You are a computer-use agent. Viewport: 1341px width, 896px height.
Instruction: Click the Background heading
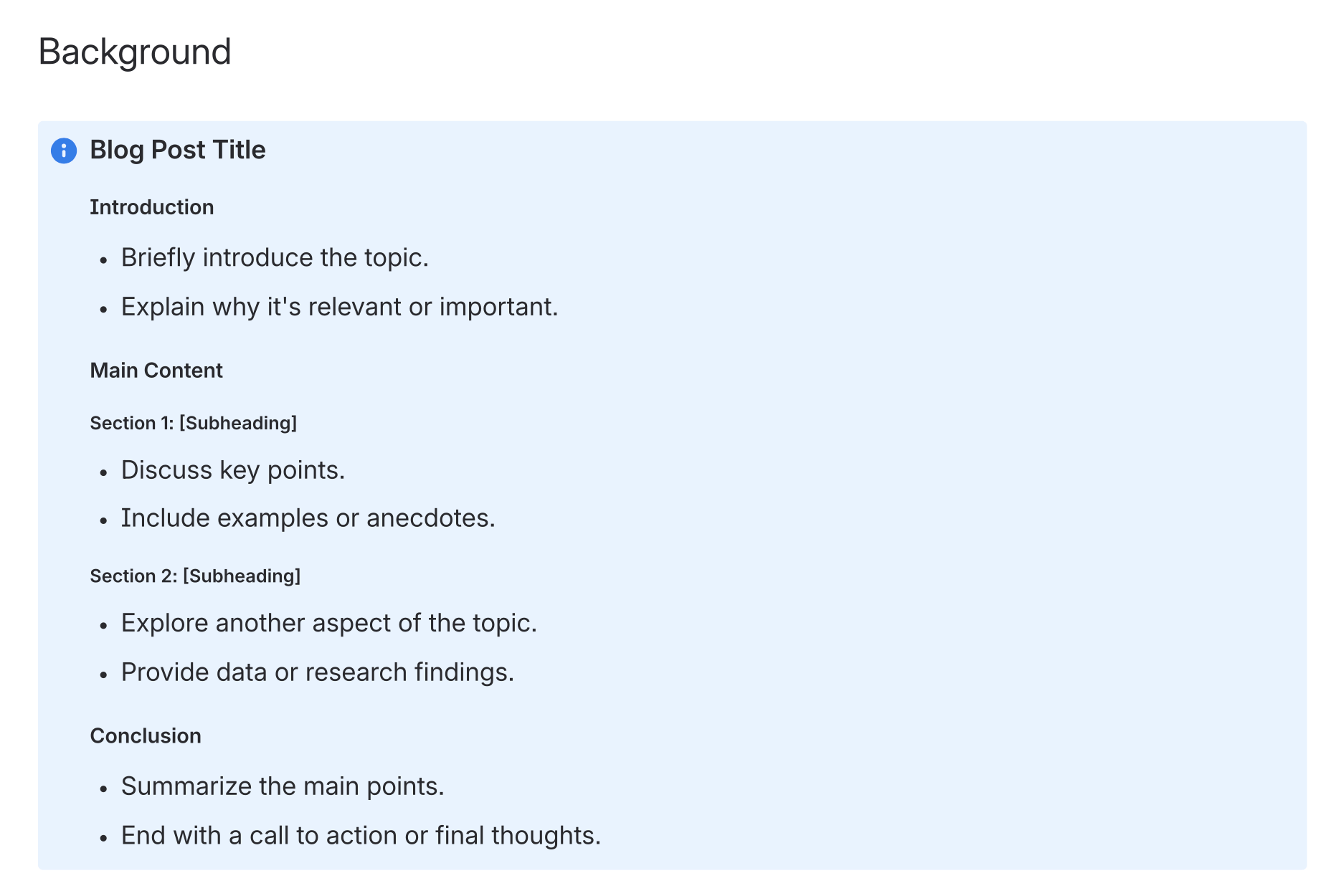coord(135,52)
